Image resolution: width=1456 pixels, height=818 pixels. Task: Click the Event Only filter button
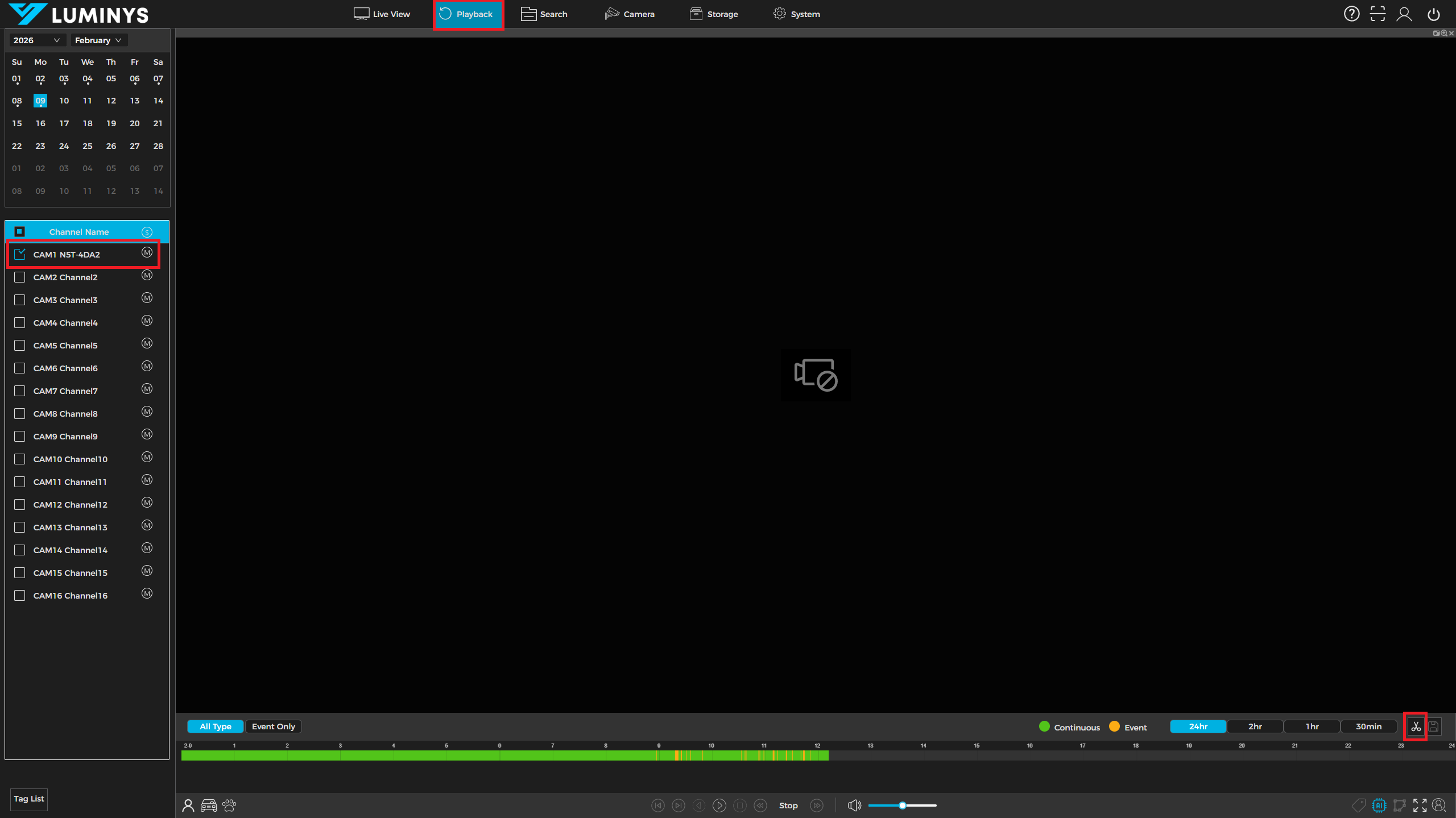tap(273, 726)
